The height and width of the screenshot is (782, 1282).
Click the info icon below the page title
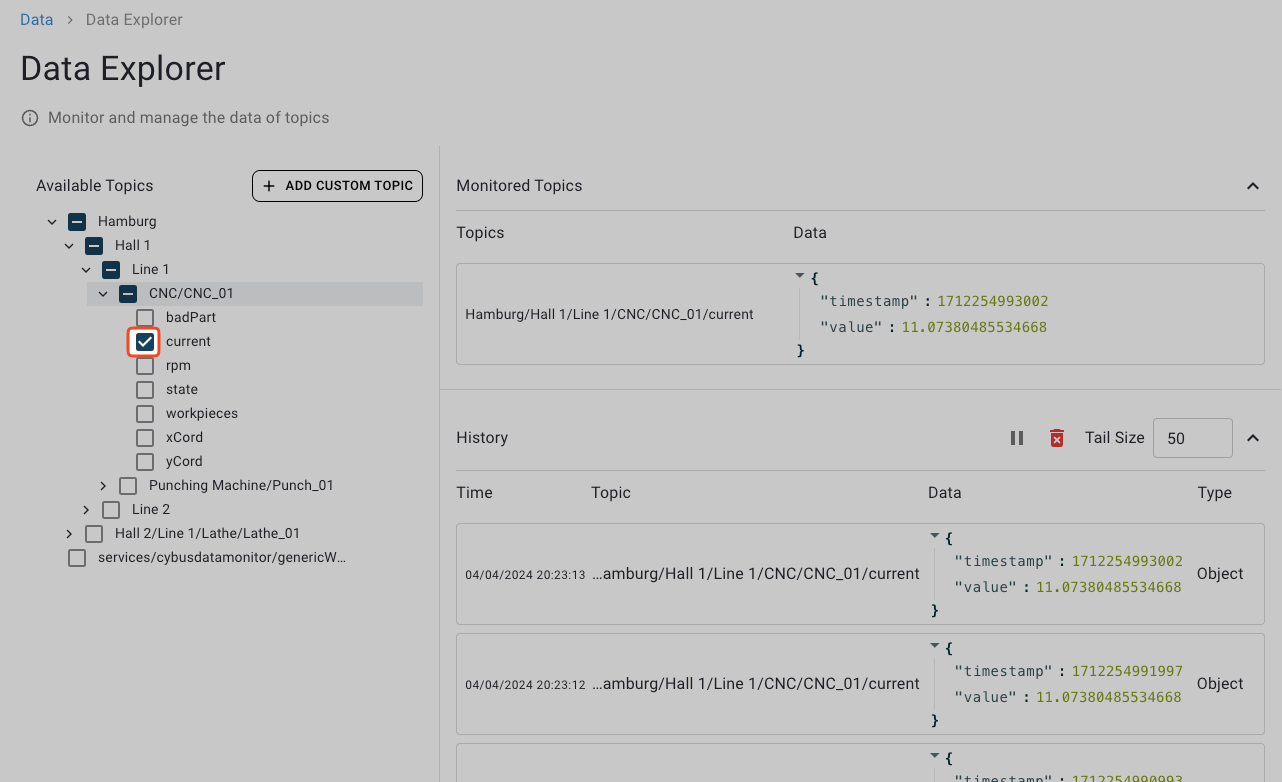pos(30,117)
